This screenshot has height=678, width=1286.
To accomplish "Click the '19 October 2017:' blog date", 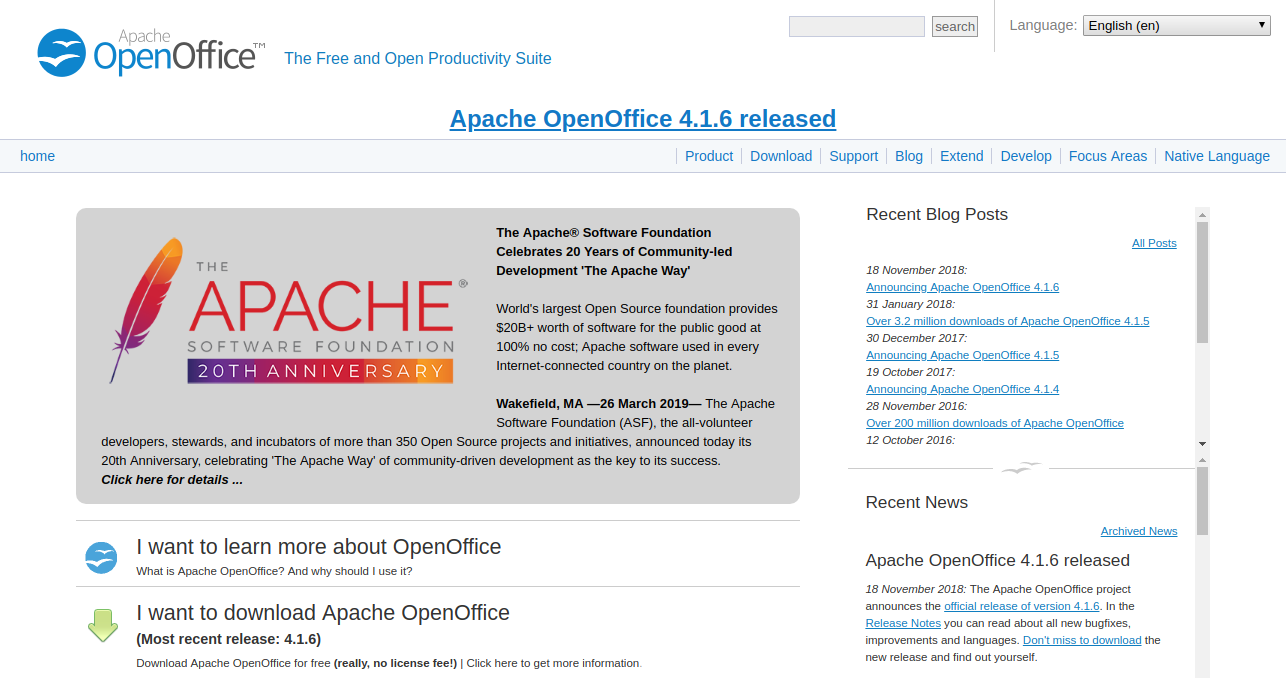I will (x=912, y=372).
